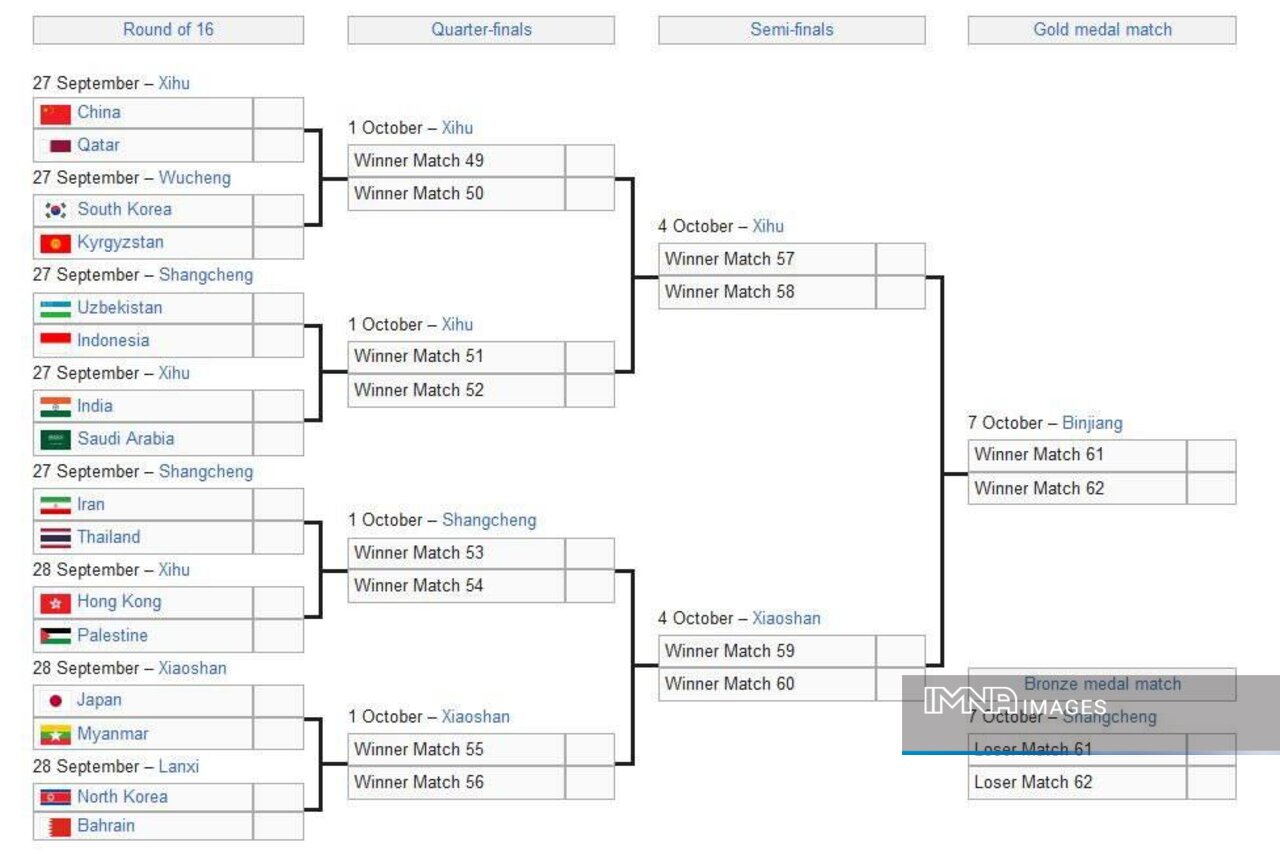Click the Hong Kong flag icon

pyautogui.click(x=55, y=603)
